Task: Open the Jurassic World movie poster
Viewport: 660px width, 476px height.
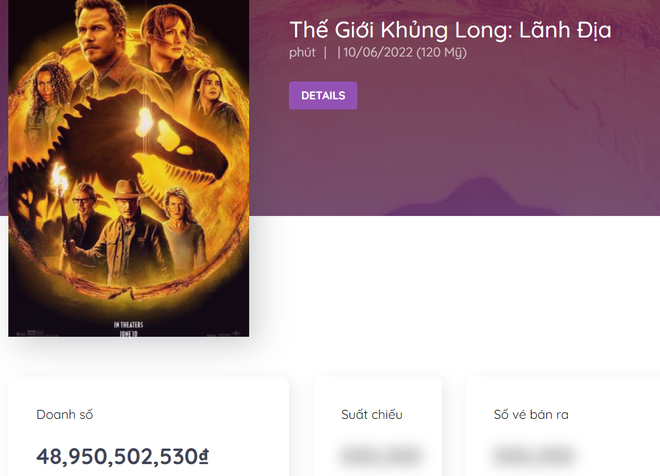Action: pyautogui.click(x=128, y=168)
